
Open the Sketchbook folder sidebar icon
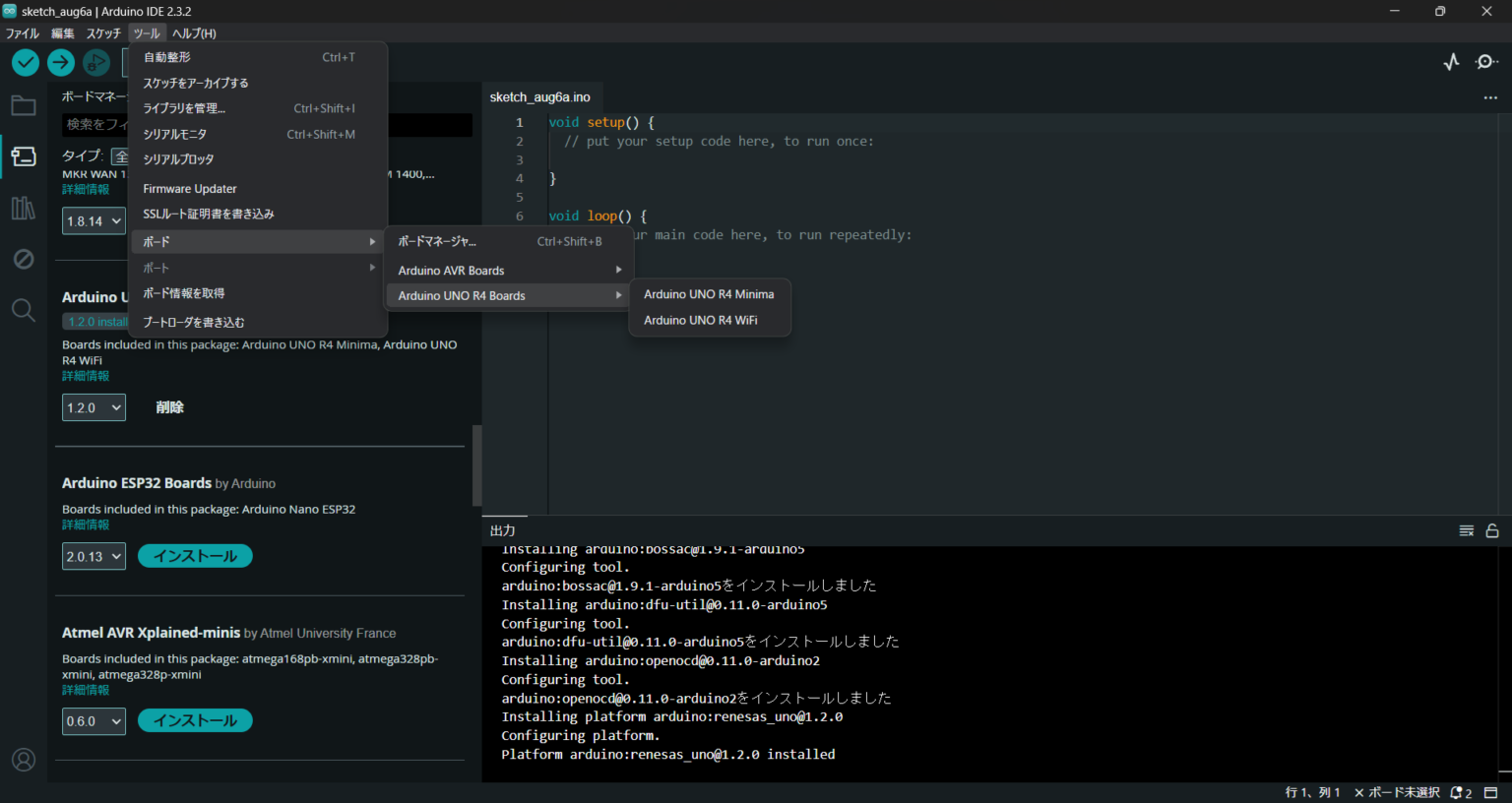(24, 106)
